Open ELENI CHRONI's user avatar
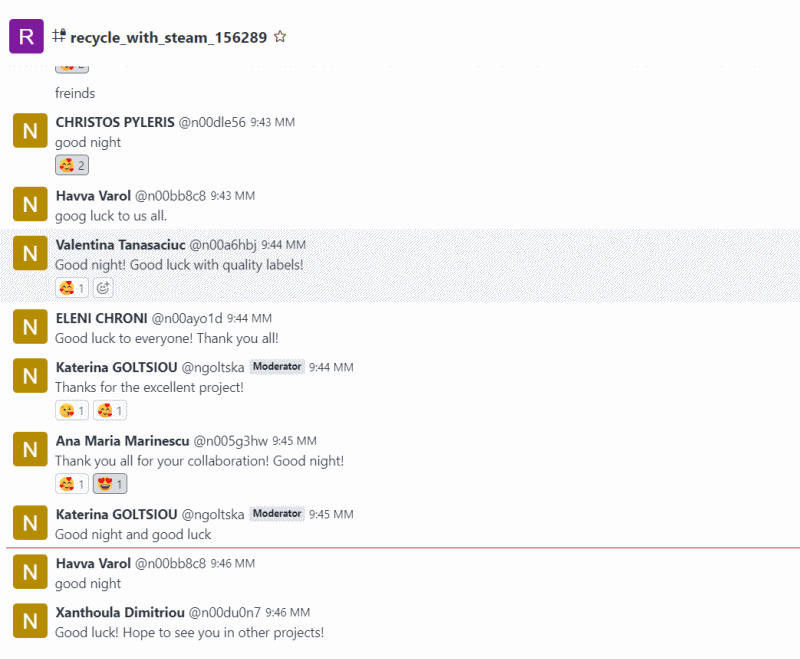Viewport: 800px width, 659px height. pyautogui.click(x=30, y=326)
